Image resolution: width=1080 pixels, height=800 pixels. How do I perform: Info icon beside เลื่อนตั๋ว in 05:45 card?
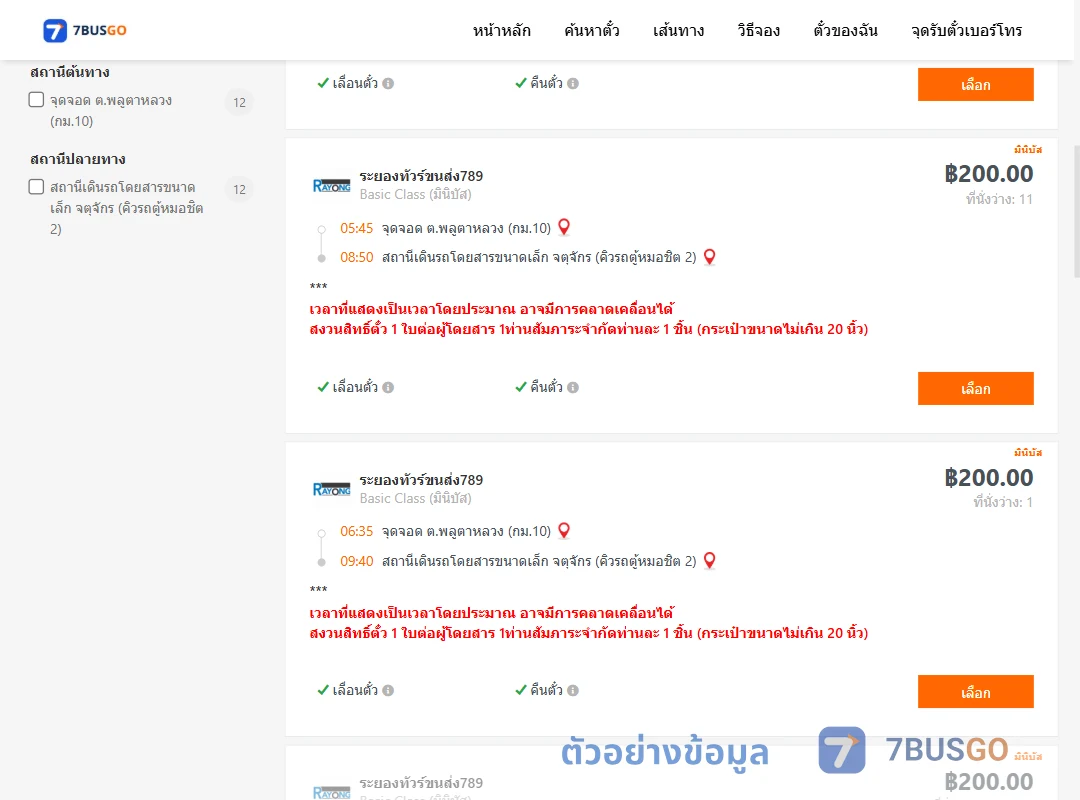point(388,387)
